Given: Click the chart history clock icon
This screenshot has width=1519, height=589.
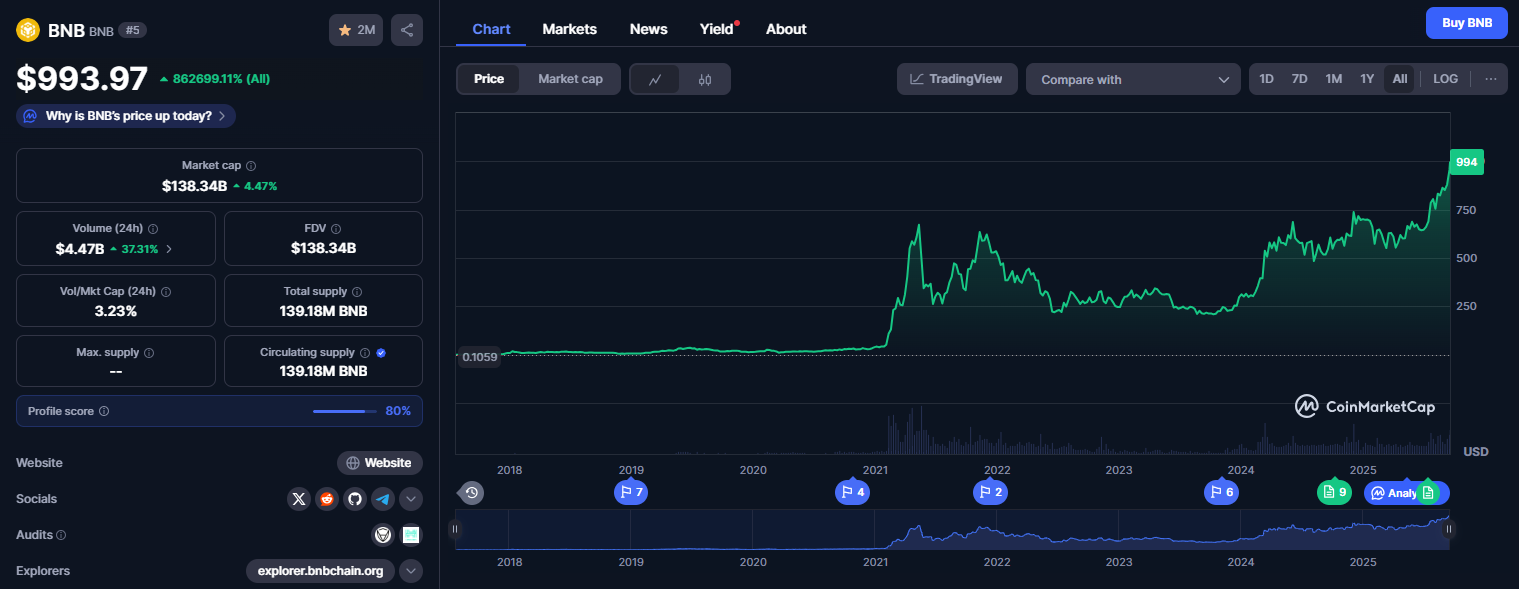Looking at the screenshot, I should (x=472, y=492).
